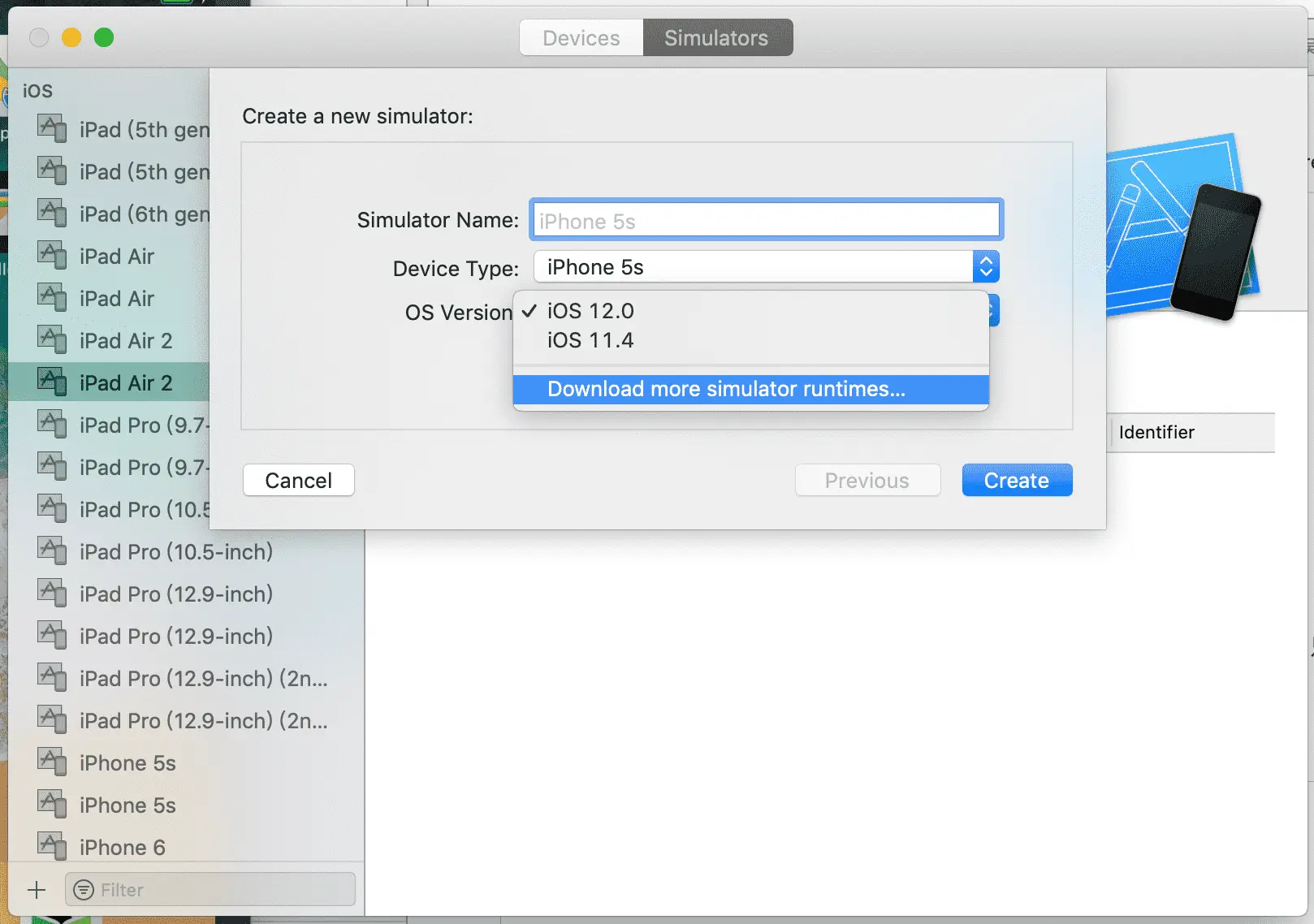Click into the Filter field in the sidebar
Screen dimensions: 1314x924
click(x=210, y=890)
